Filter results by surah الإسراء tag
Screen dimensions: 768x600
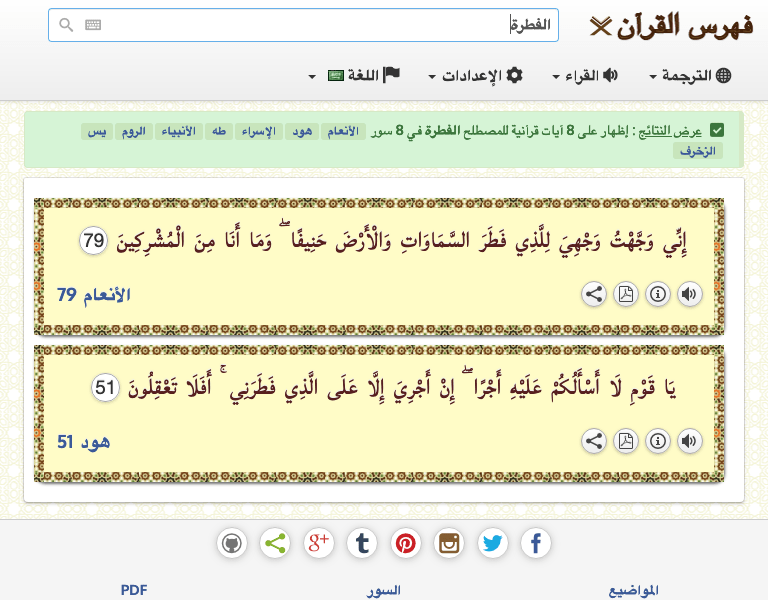coord(259,131)
